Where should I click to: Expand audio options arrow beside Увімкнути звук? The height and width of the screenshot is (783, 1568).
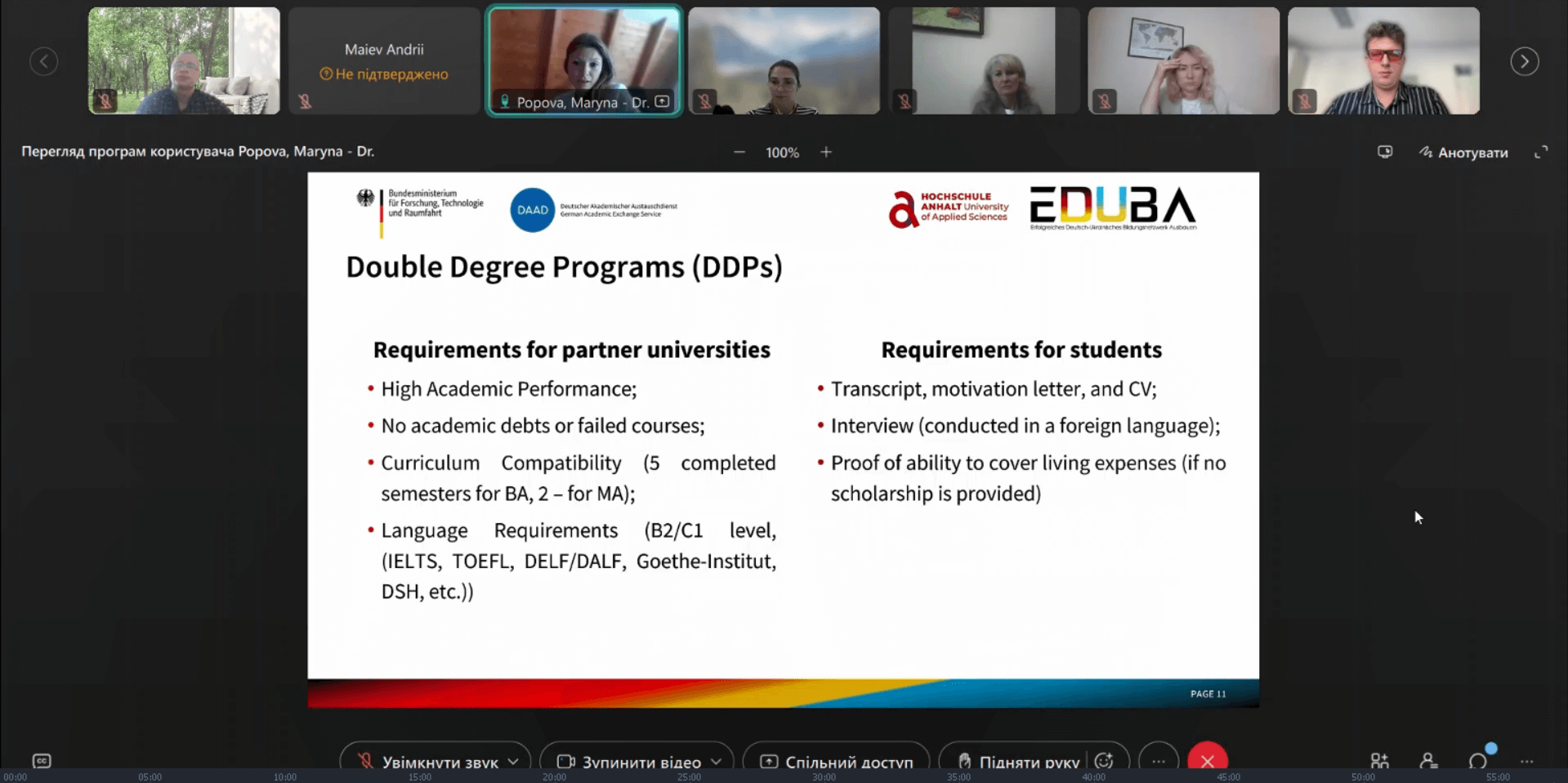tap(513, 762)
